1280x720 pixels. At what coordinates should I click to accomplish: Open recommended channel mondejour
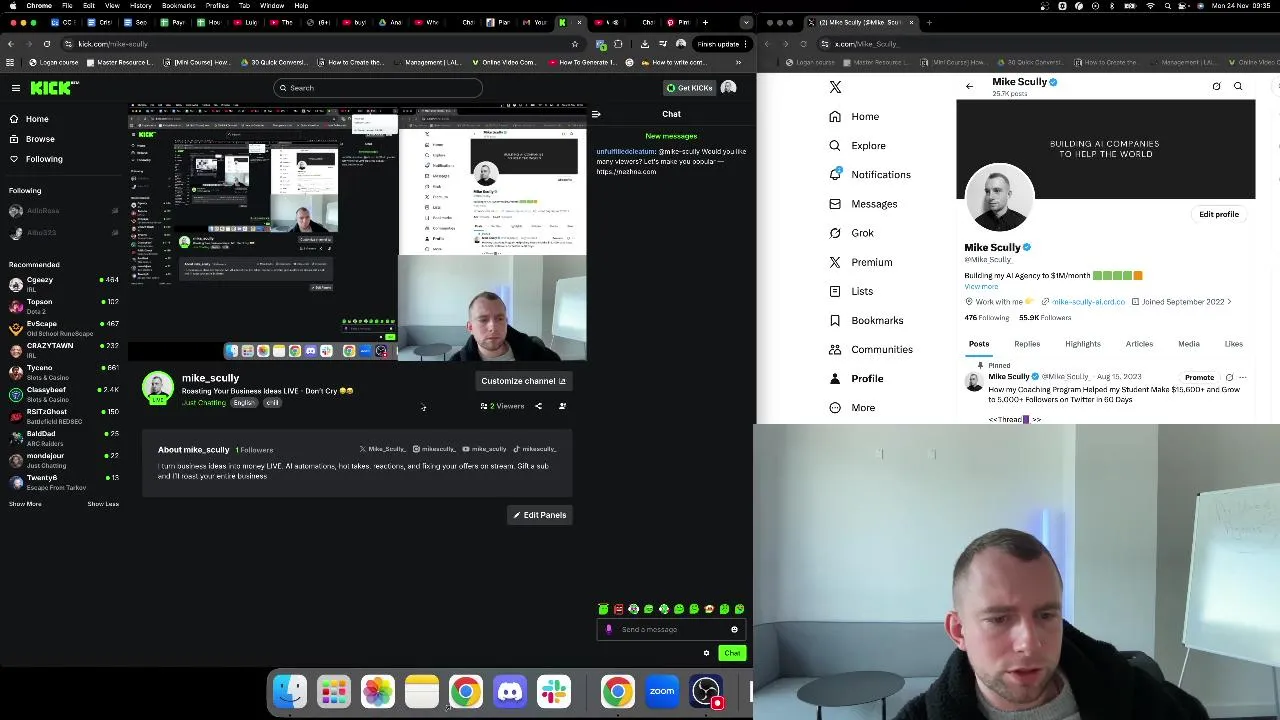(63, 460)
